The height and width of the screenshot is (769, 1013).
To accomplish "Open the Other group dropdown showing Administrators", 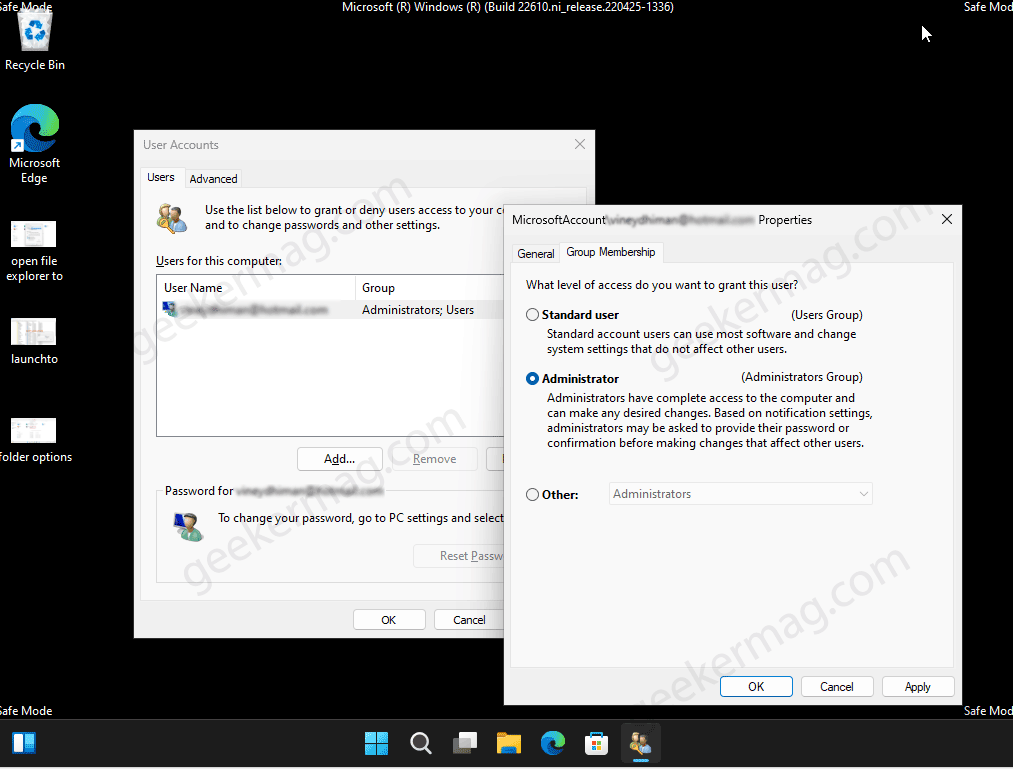I will coord(740,494).
